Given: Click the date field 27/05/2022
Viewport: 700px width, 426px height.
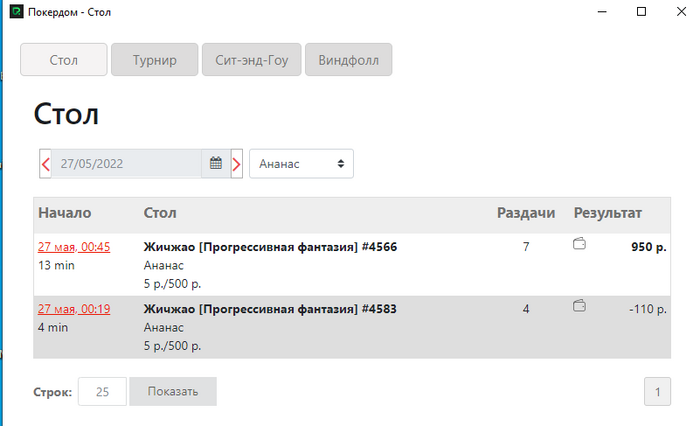Looking at the screenshot, I should coord(126,163).
